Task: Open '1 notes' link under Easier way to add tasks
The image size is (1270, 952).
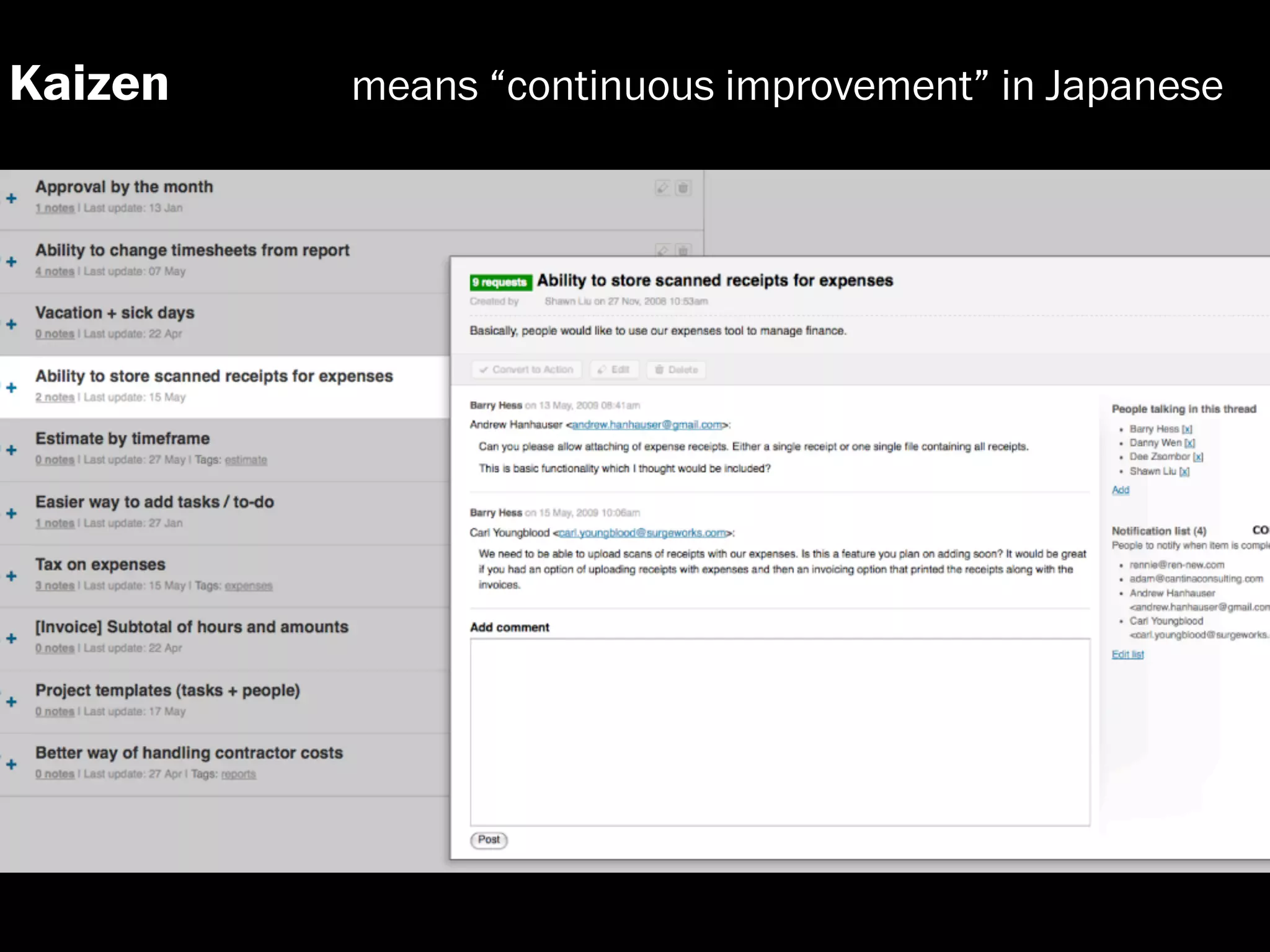Action: pyautogui.click(x=55, y=523)
